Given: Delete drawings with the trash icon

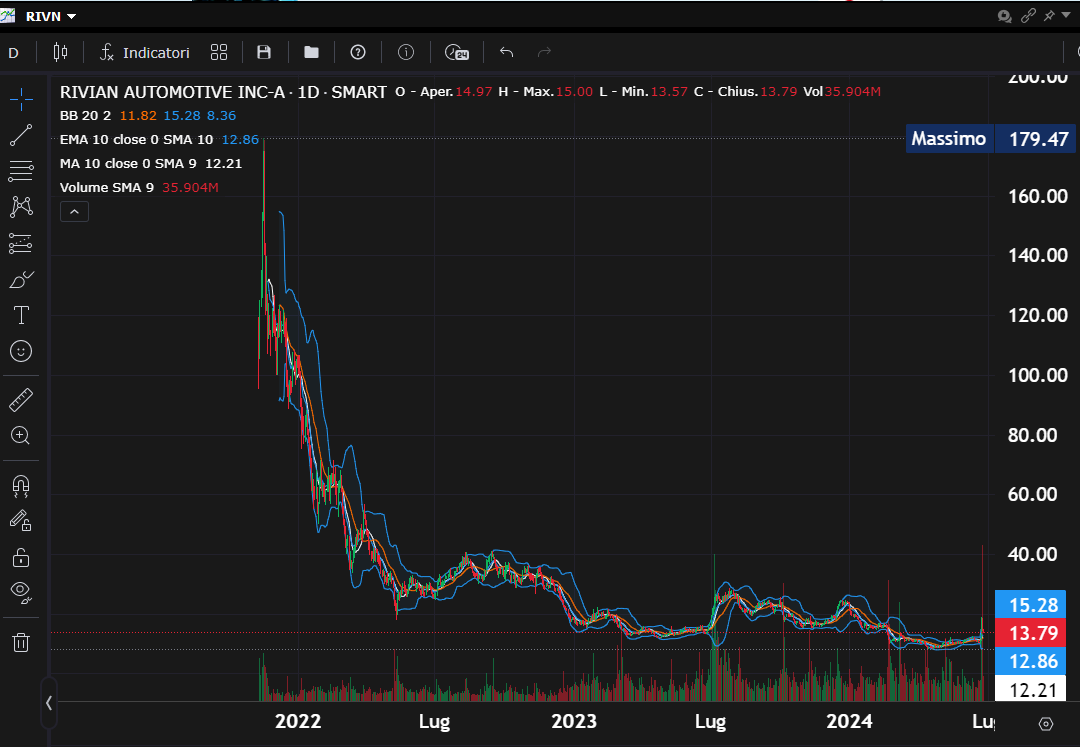Looking at the screenshot, I should pos(21,642).
